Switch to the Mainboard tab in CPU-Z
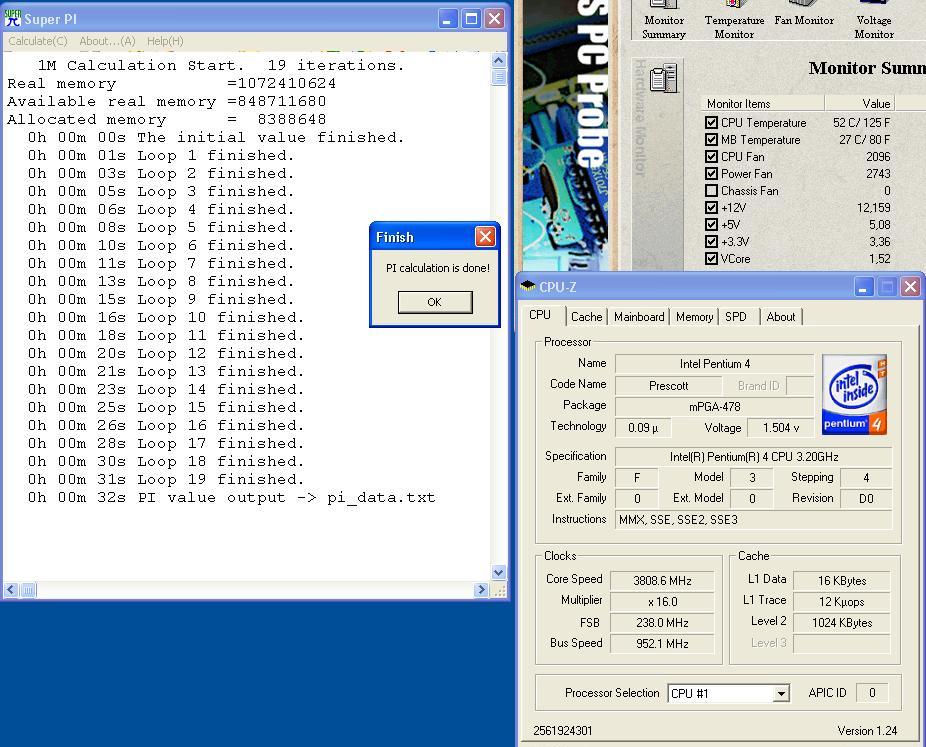 [x=639, y=317]
